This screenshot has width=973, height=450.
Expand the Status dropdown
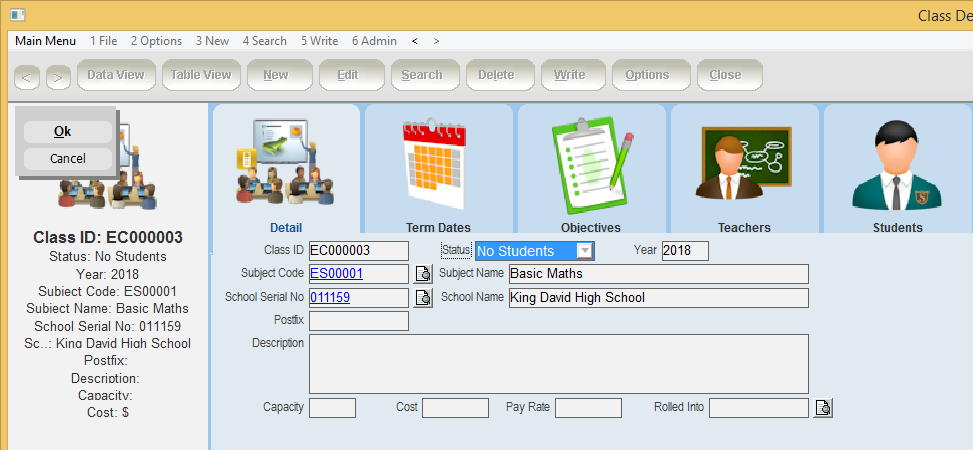click(x=585, y=251)
